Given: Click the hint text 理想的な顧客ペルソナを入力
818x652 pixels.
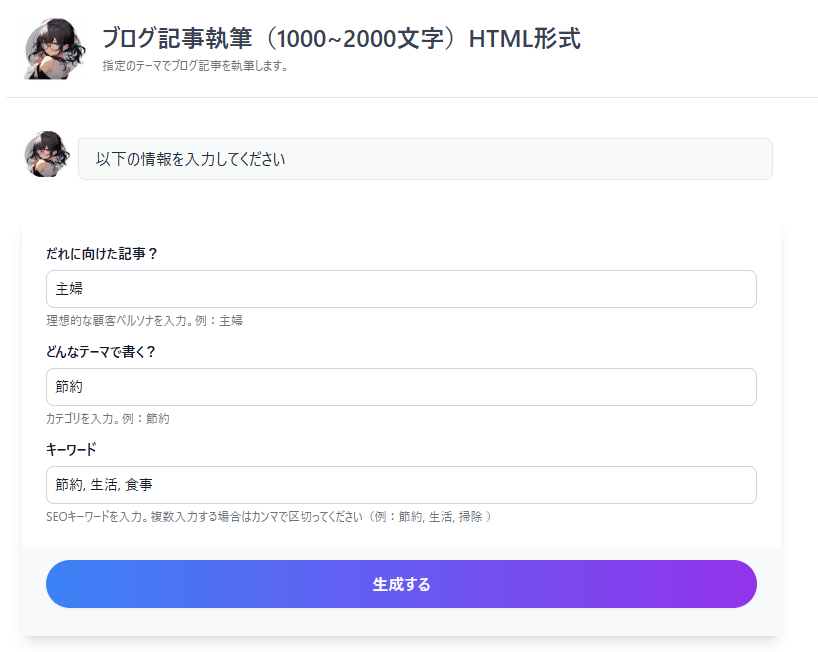Looking at the screenshot, I should [145, 320].
